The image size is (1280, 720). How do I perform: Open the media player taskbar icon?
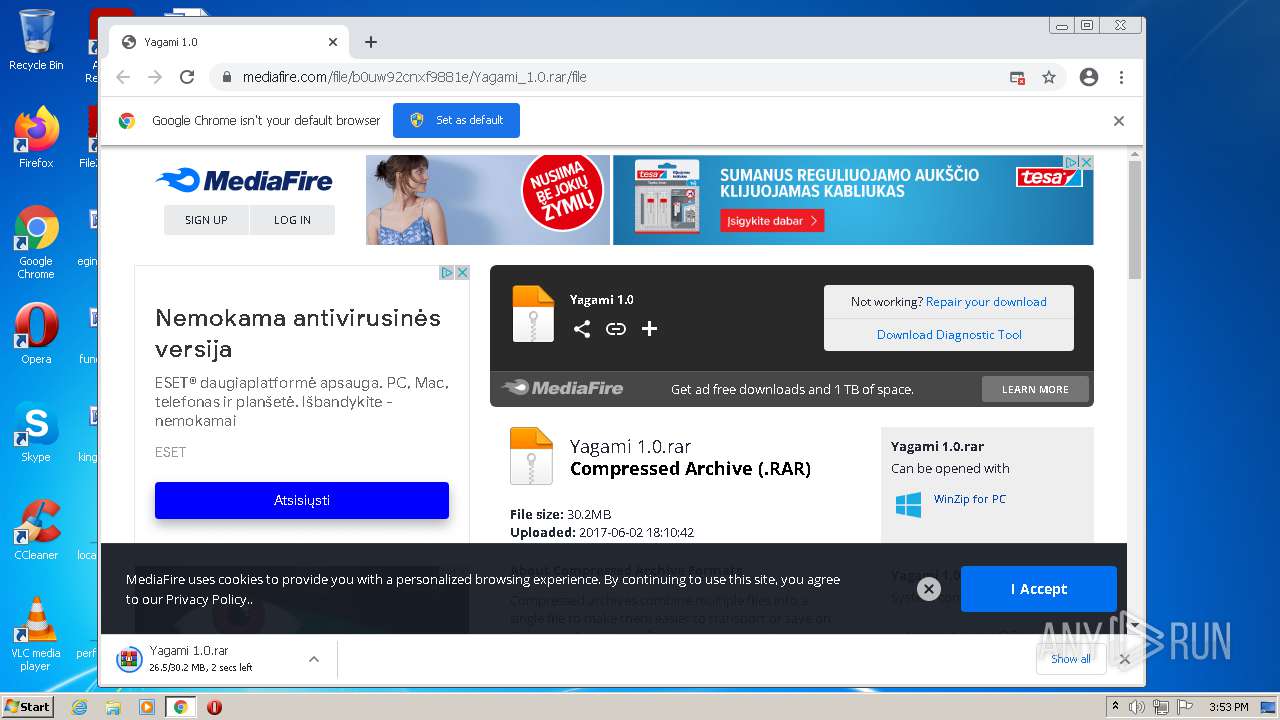146,707
